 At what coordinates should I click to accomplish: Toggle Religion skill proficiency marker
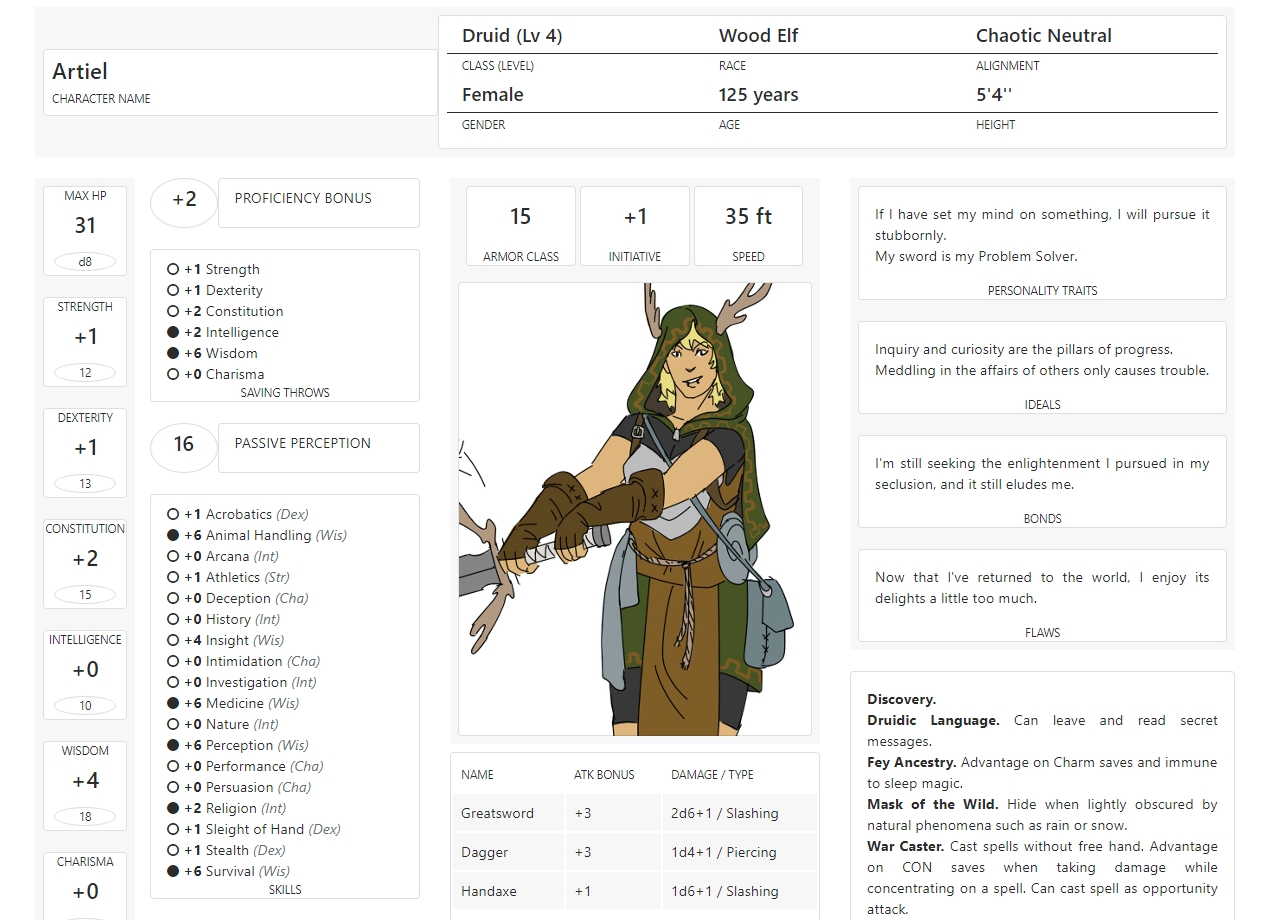tap(173, 809)
